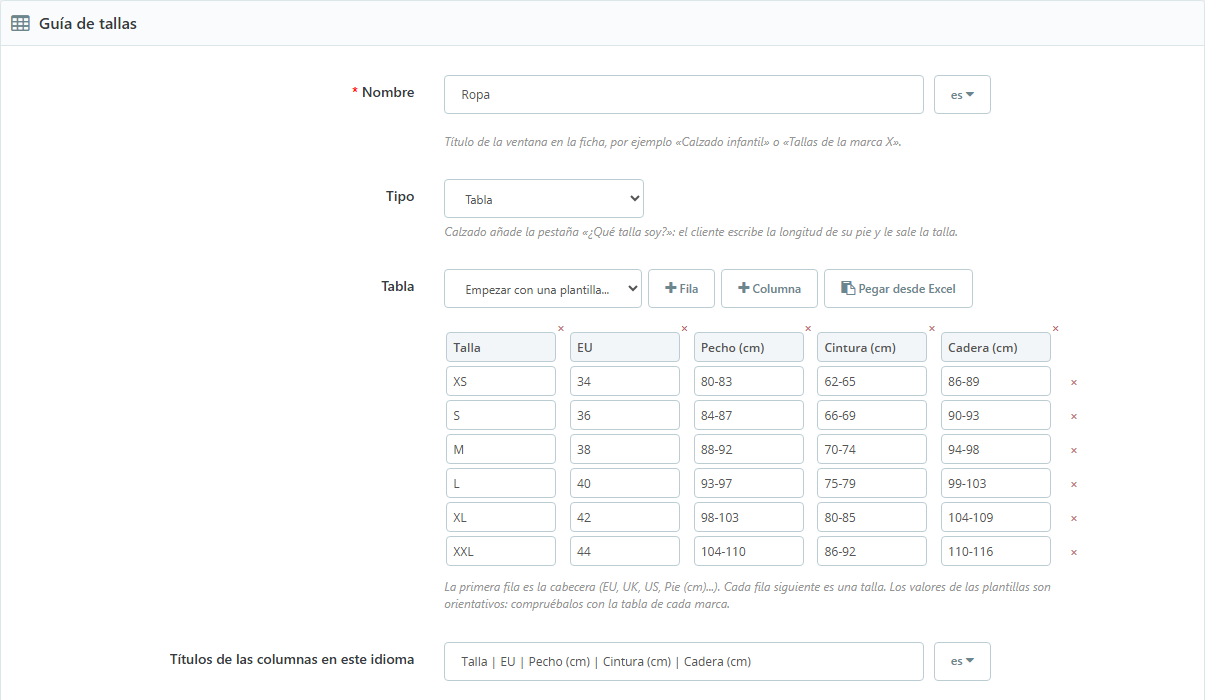Remove the XS row with its x

(1074, 382)
